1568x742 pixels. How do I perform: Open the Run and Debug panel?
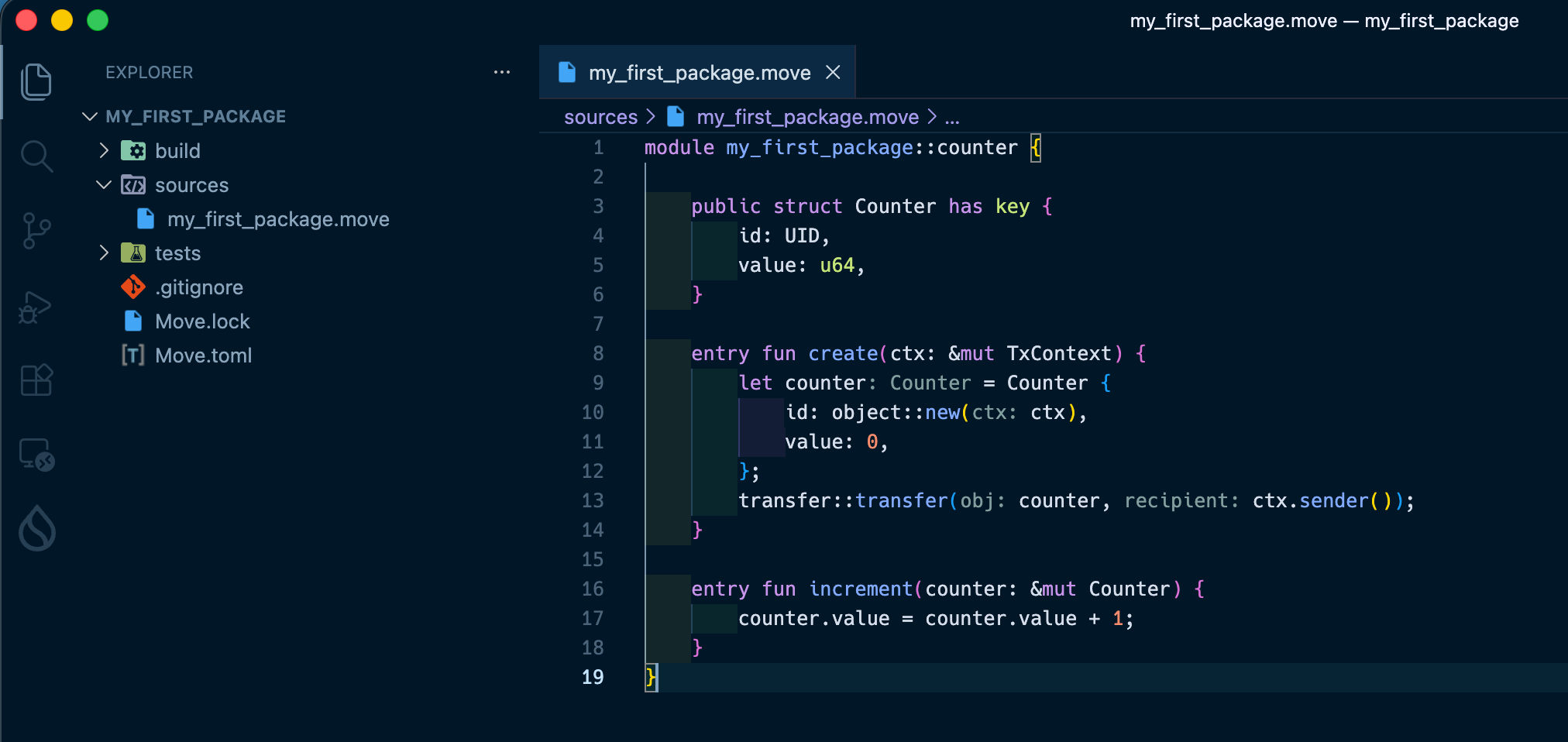tap(36, 307)
